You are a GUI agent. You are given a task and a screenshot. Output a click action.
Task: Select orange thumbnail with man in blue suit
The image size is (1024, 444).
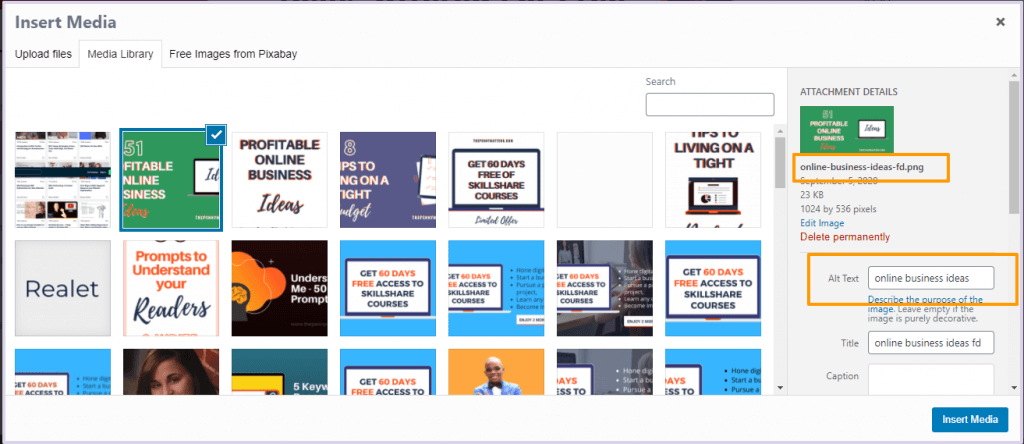(496, 372)
